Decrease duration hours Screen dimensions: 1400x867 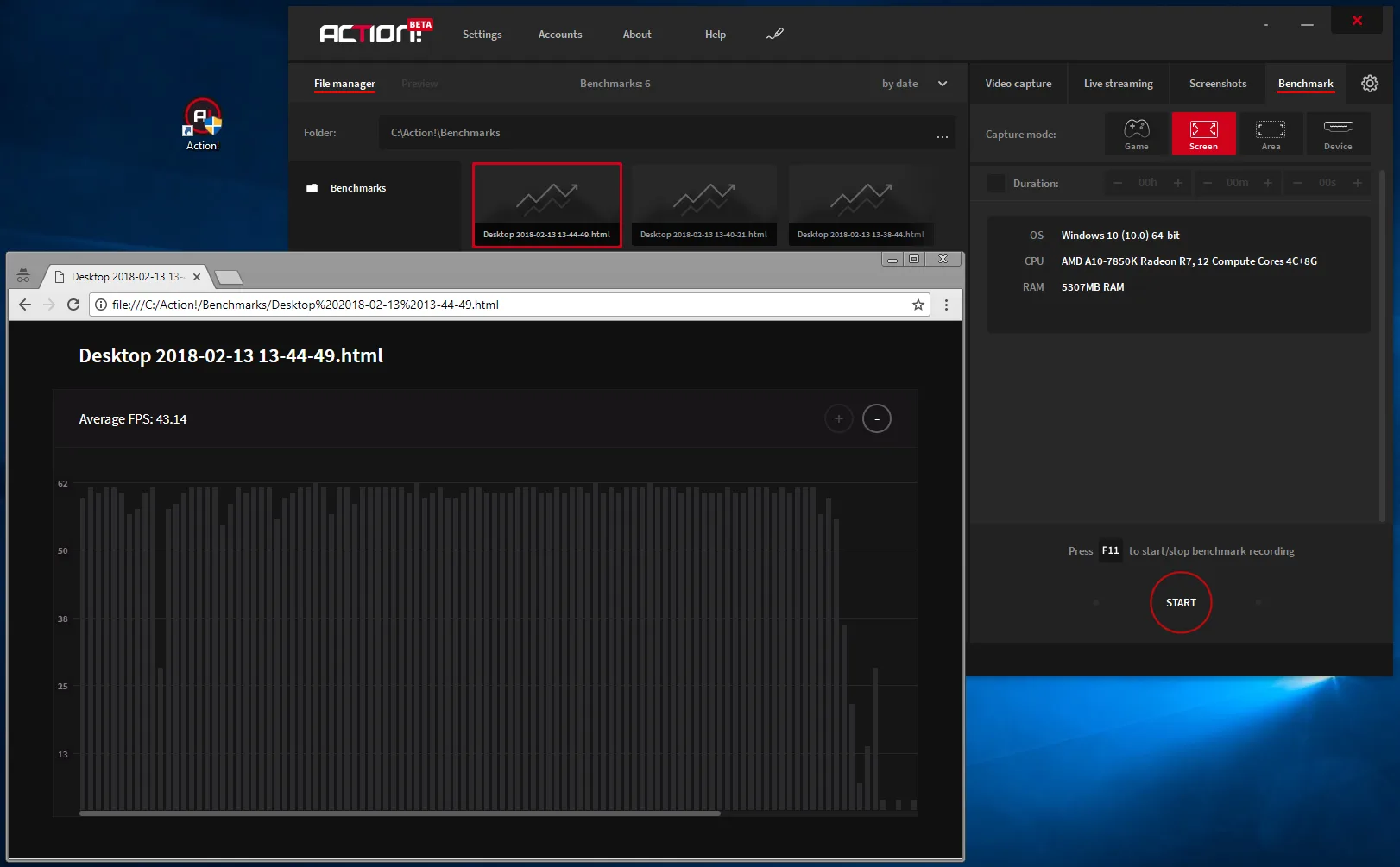pos(1118,183)
